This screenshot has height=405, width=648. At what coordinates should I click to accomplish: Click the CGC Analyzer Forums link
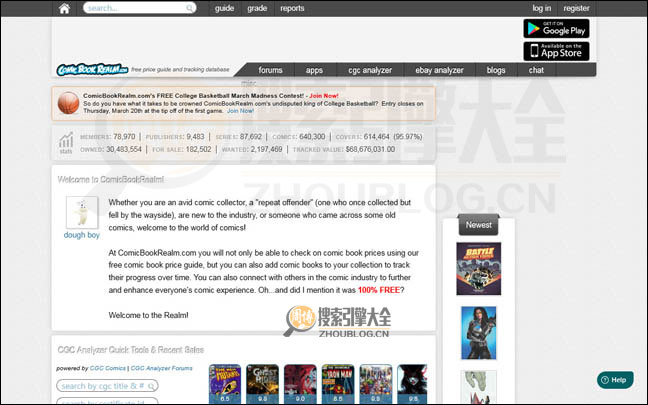tap(162, 368)
